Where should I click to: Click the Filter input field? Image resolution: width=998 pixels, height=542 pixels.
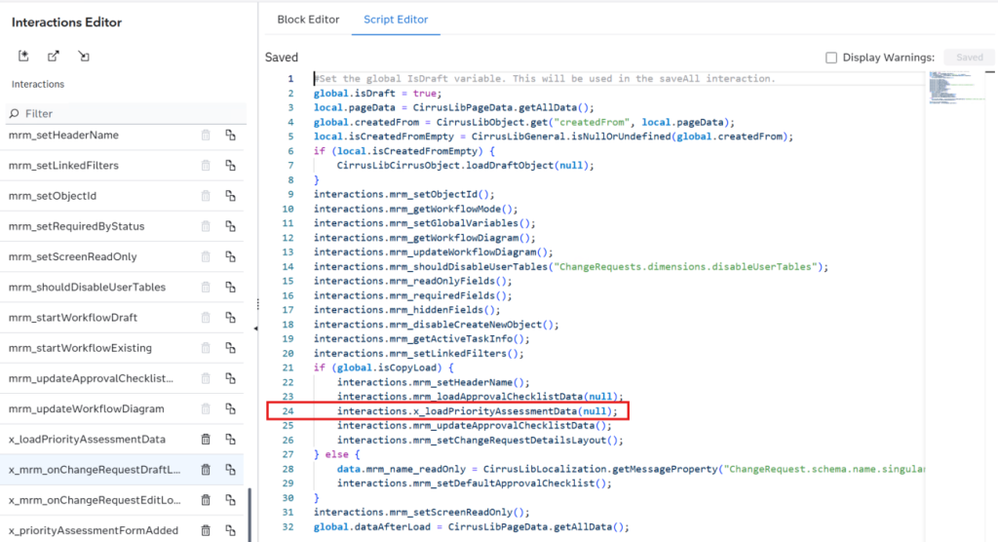coord(126,113)
